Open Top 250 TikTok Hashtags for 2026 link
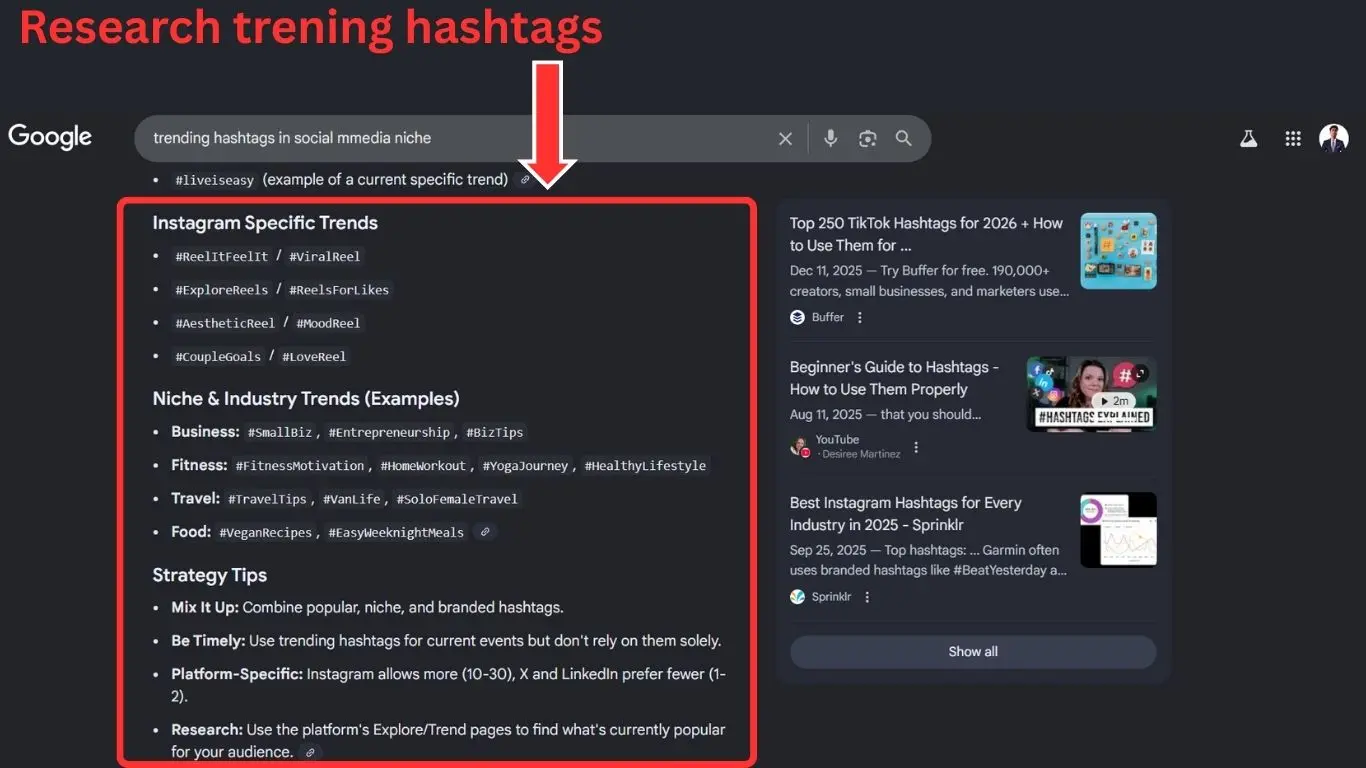Viewport: 1366px width, 768px height. point(926,234)
